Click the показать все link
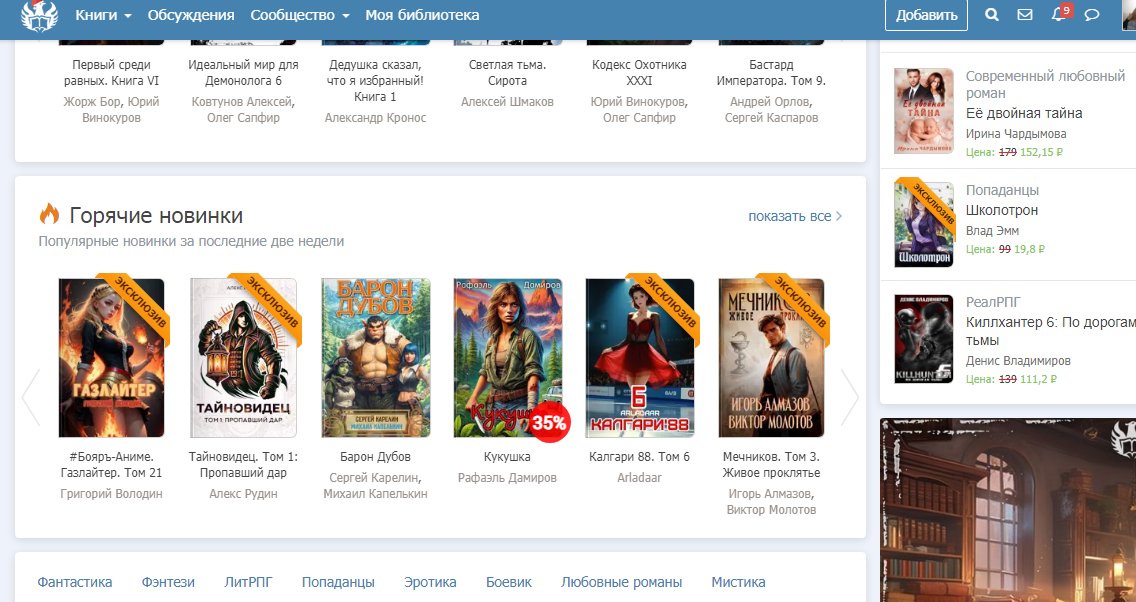The height and width of the screenshot is (602, 1136). 795,216
